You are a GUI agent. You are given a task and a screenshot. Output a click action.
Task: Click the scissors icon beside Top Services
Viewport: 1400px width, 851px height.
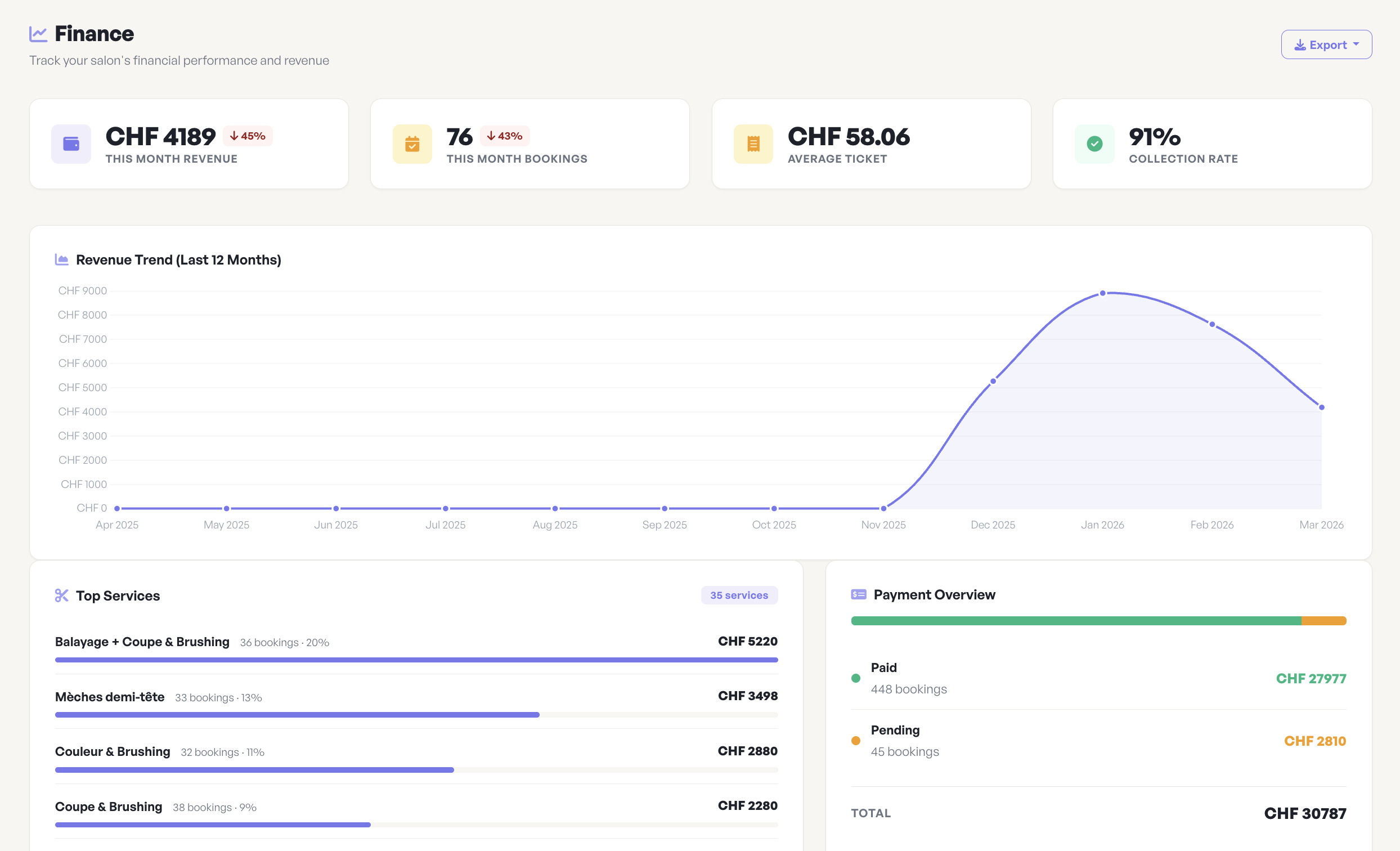[61, 595]
